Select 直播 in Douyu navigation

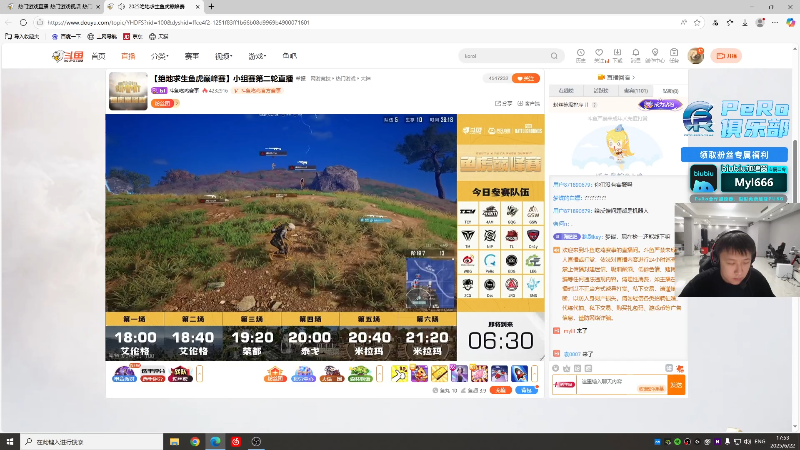tap(128, 56)
